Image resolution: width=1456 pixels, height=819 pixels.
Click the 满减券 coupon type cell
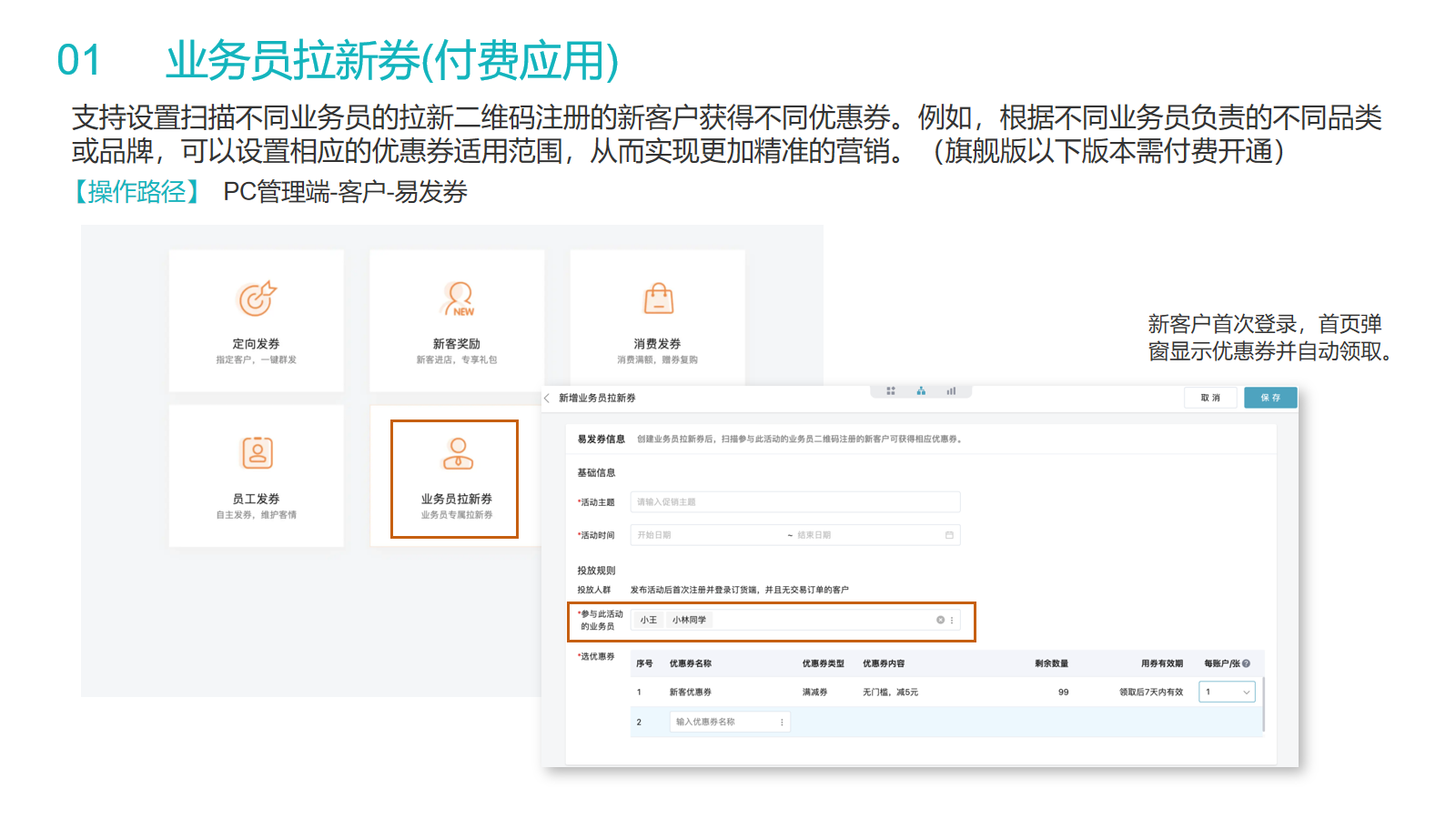click(x=814, y=693)
